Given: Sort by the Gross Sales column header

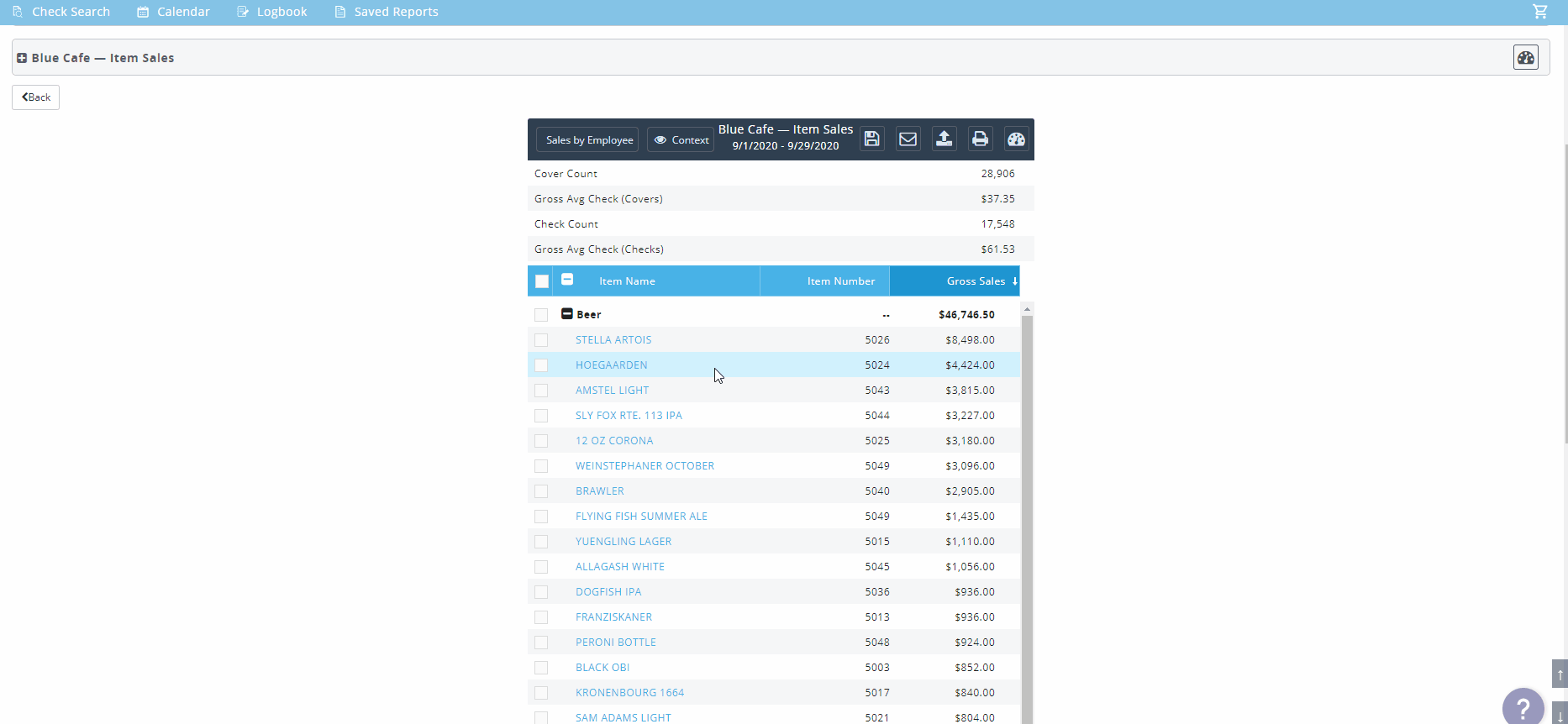Looking at the screenshot, I should coord(975,281).
